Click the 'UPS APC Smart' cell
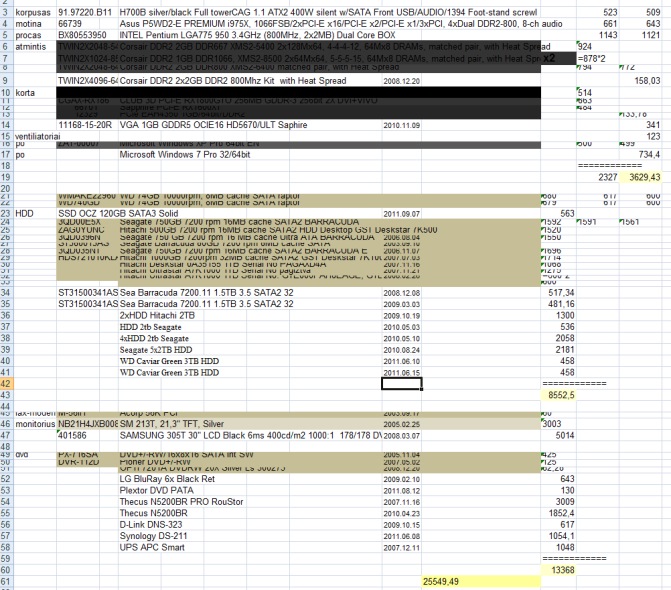The height and width of the screenshot is (590, 671). pos(152,547)
